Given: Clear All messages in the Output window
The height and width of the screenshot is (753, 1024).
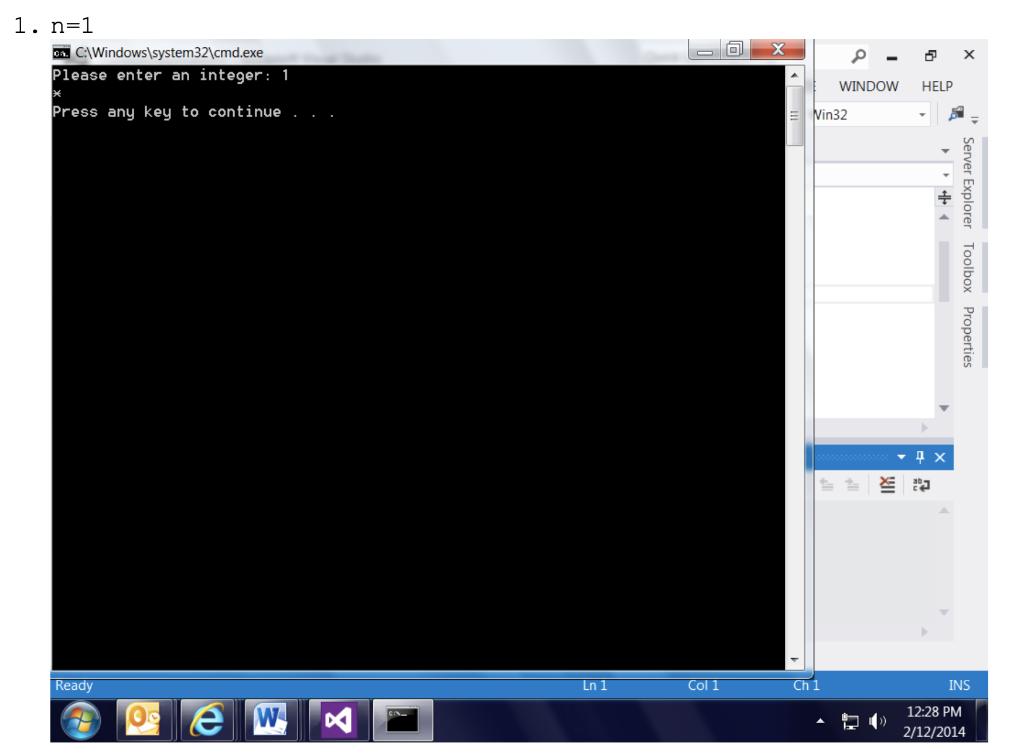Looking at the screenshot, I should [887, 485].
